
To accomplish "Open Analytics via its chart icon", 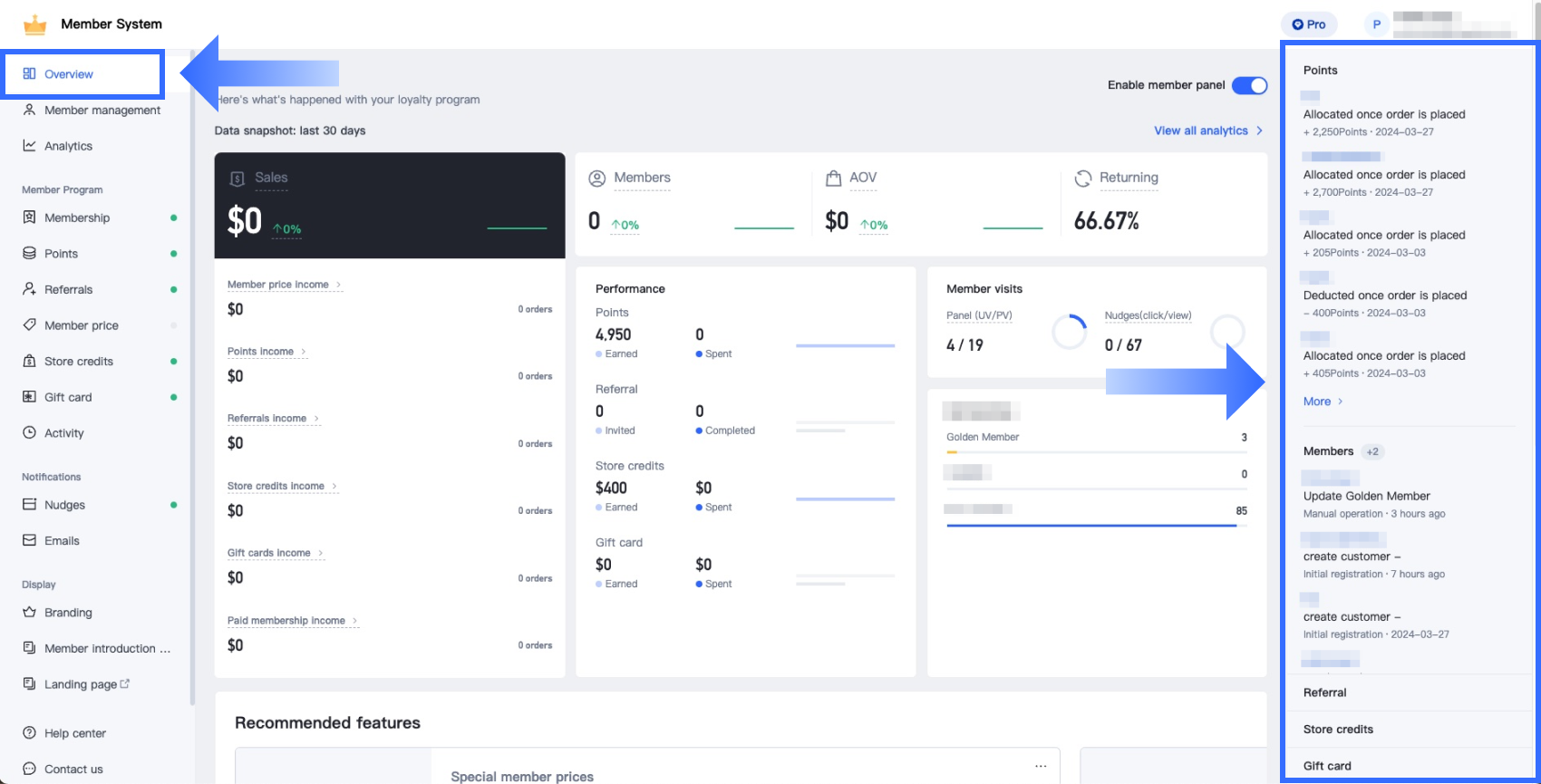I will (x=29, y=146).
